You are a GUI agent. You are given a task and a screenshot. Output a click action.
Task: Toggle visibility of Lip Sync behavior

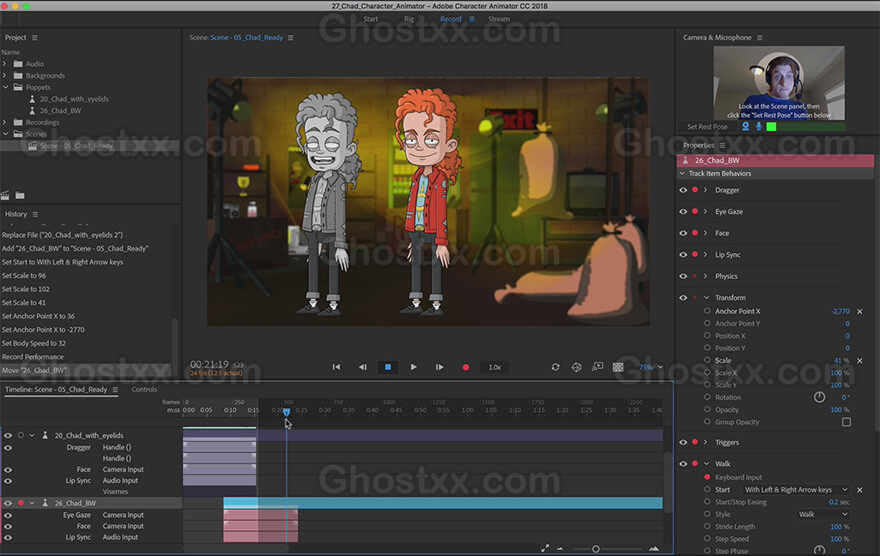pyautogui.click(x=683, y=255)
